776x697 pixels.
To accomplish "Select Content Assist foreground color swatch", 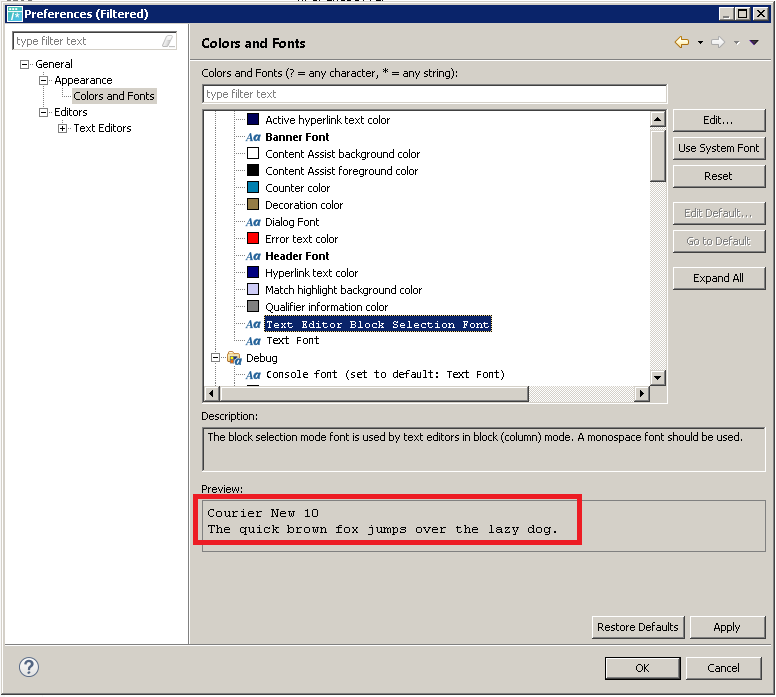I will (253, 170).
